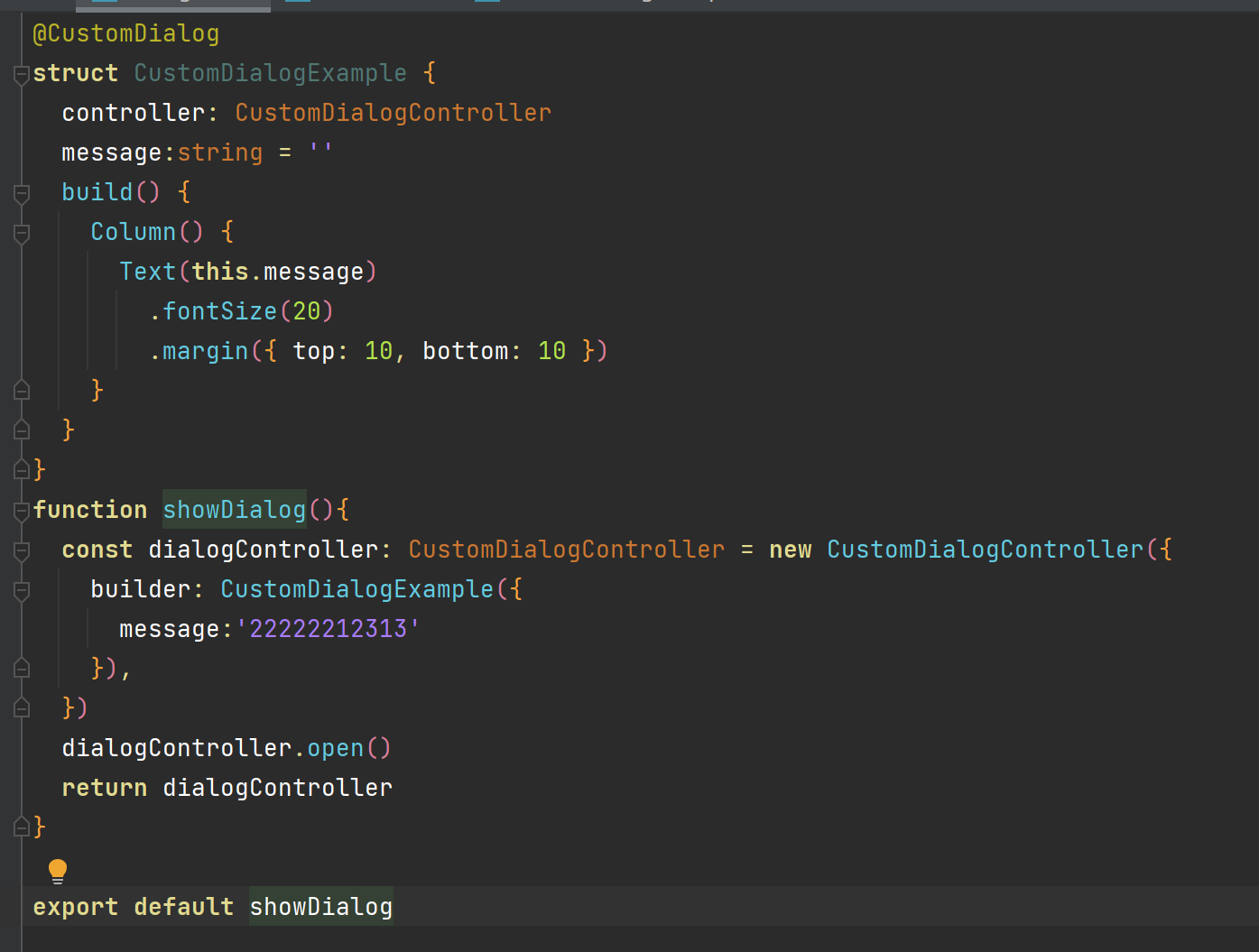Viewport: 1259px width, 952px height.
Task: Collapse the build() method fold marker
Action: pos(23,193)
